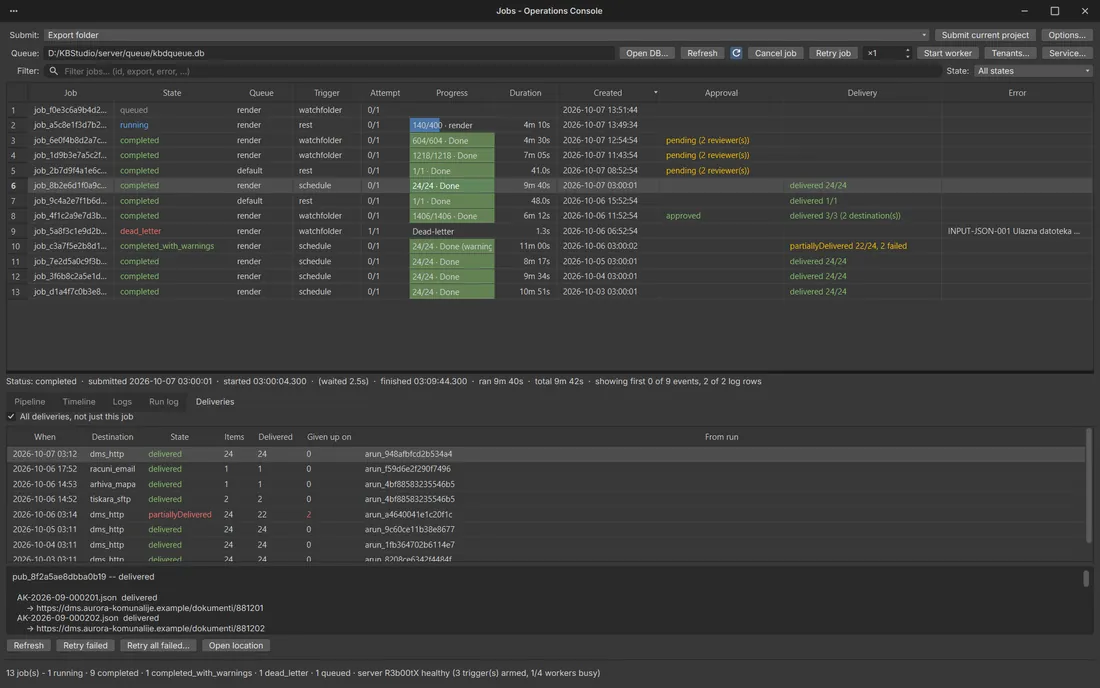Select job row job_d1a4f7c0b3e8...
This screenshot has width=1100, height=688.
coord(549,292)
